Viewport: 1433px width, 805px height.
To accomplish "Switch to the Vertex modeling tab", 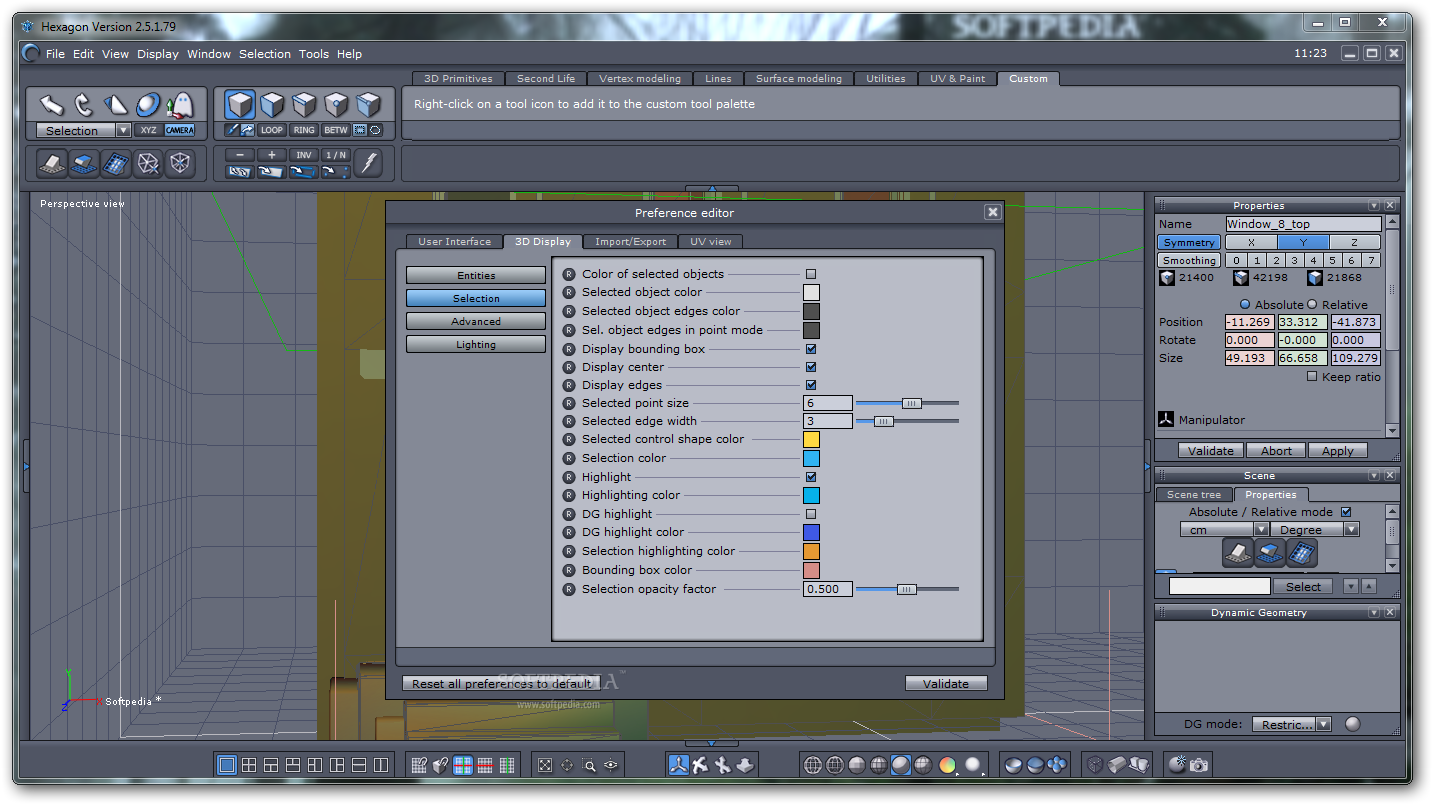I will [640, 78].
